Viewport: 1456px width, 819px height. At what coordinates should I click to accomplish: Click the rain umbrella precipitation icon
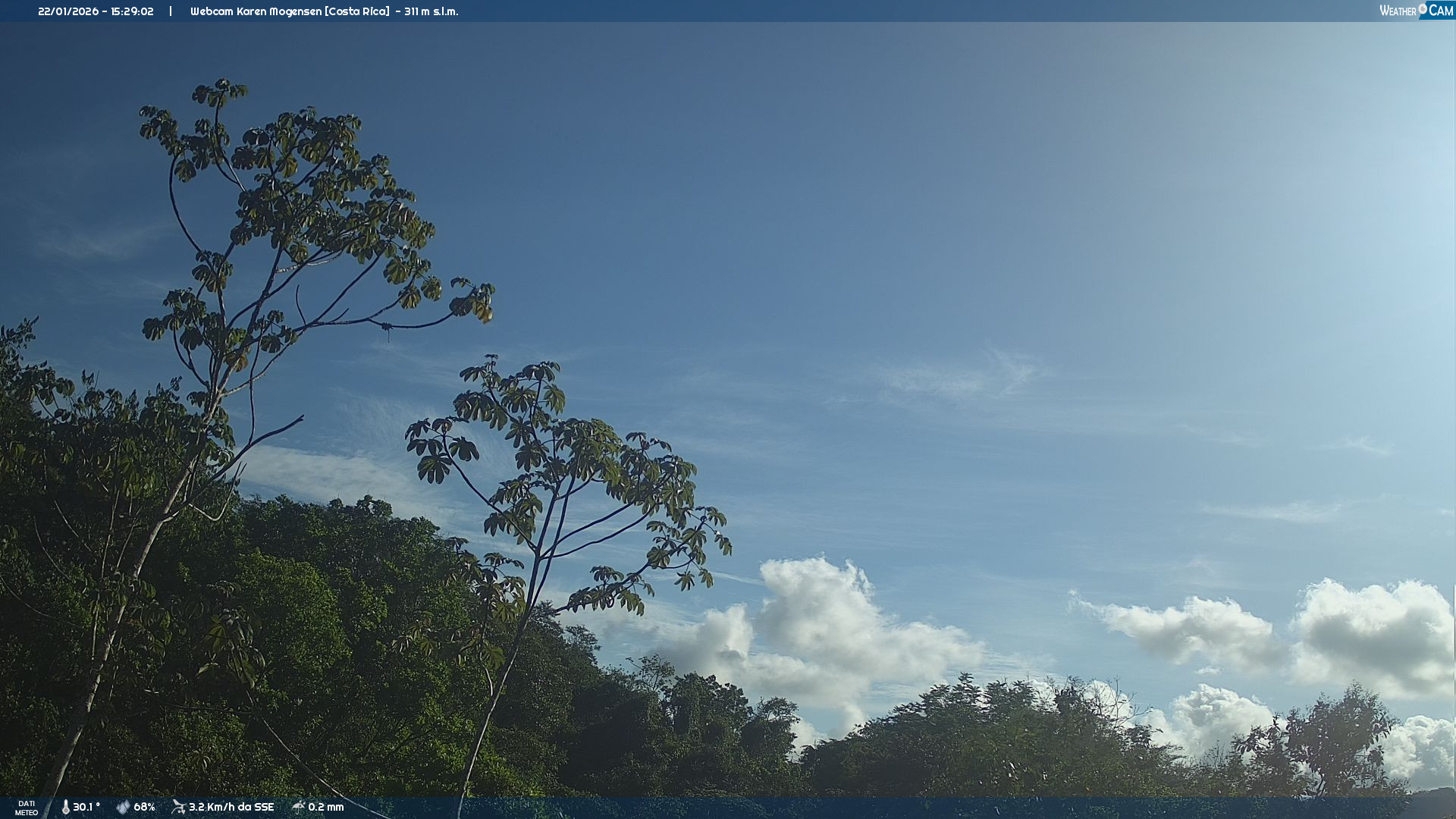(x=298, y=807)
